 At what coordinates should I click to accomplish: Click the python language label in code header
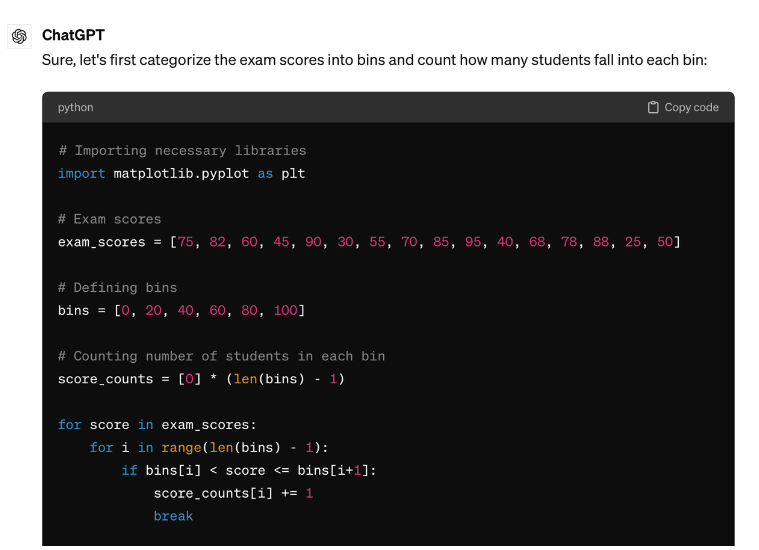(76, 108)
